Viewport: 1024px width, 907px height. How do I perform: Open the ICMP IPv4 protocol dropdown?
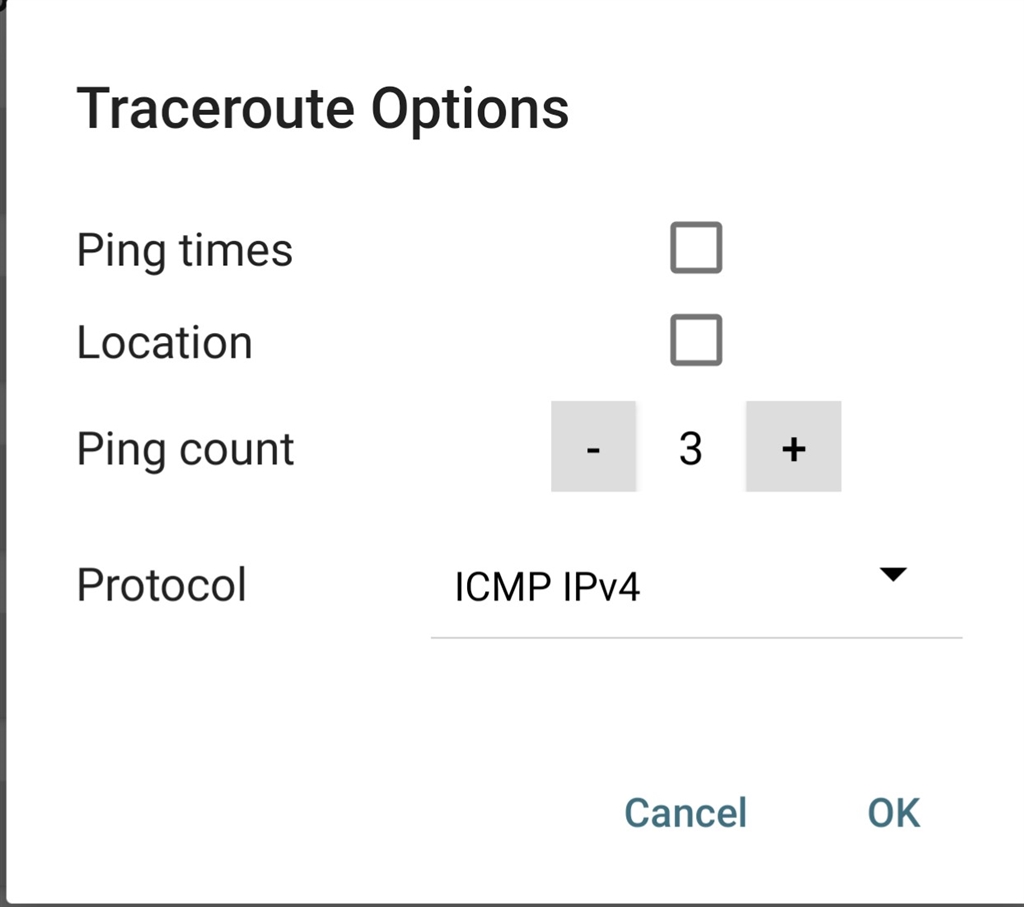click(x=696, y=586)
